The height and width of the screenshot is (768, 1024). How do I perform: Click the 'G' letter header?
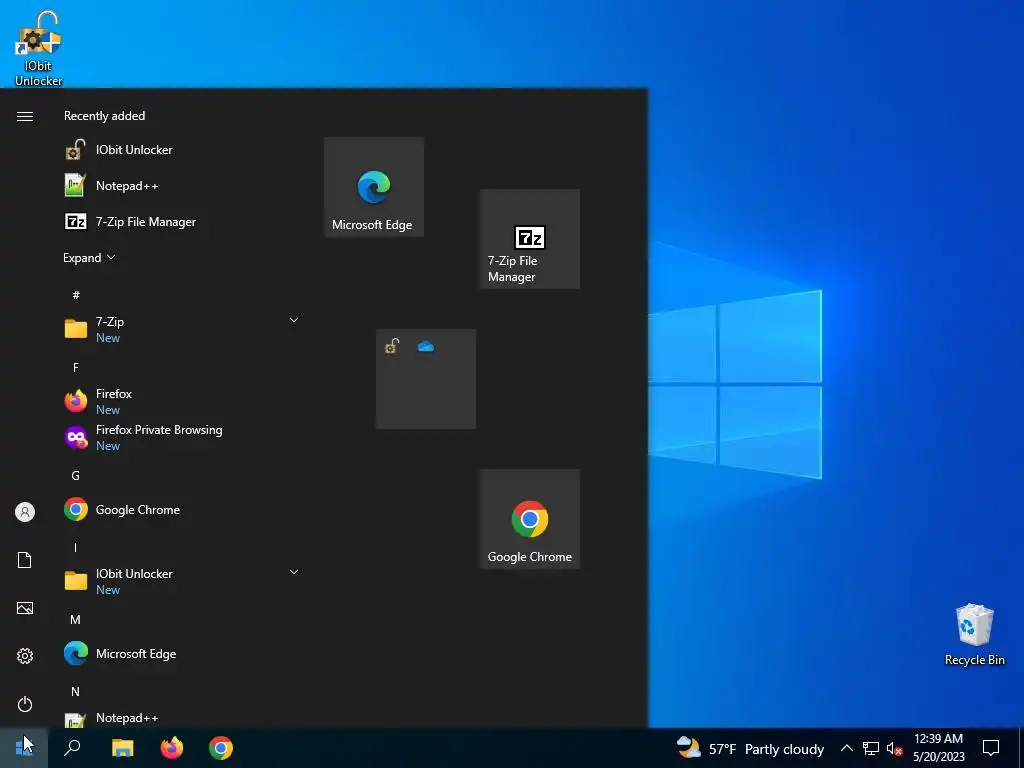pos(76,475)
